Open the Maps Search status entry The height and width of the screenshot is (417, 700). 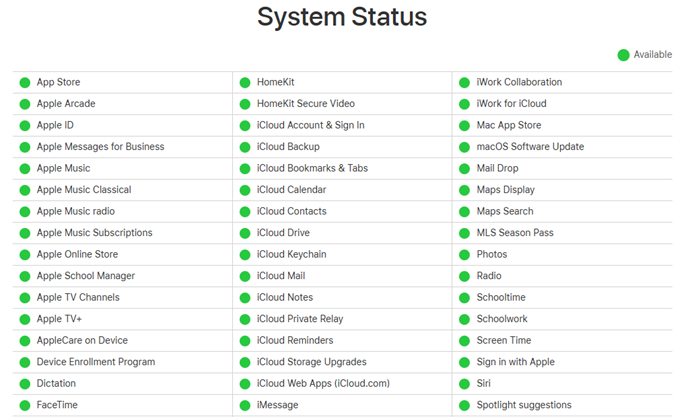click(505, 211)
